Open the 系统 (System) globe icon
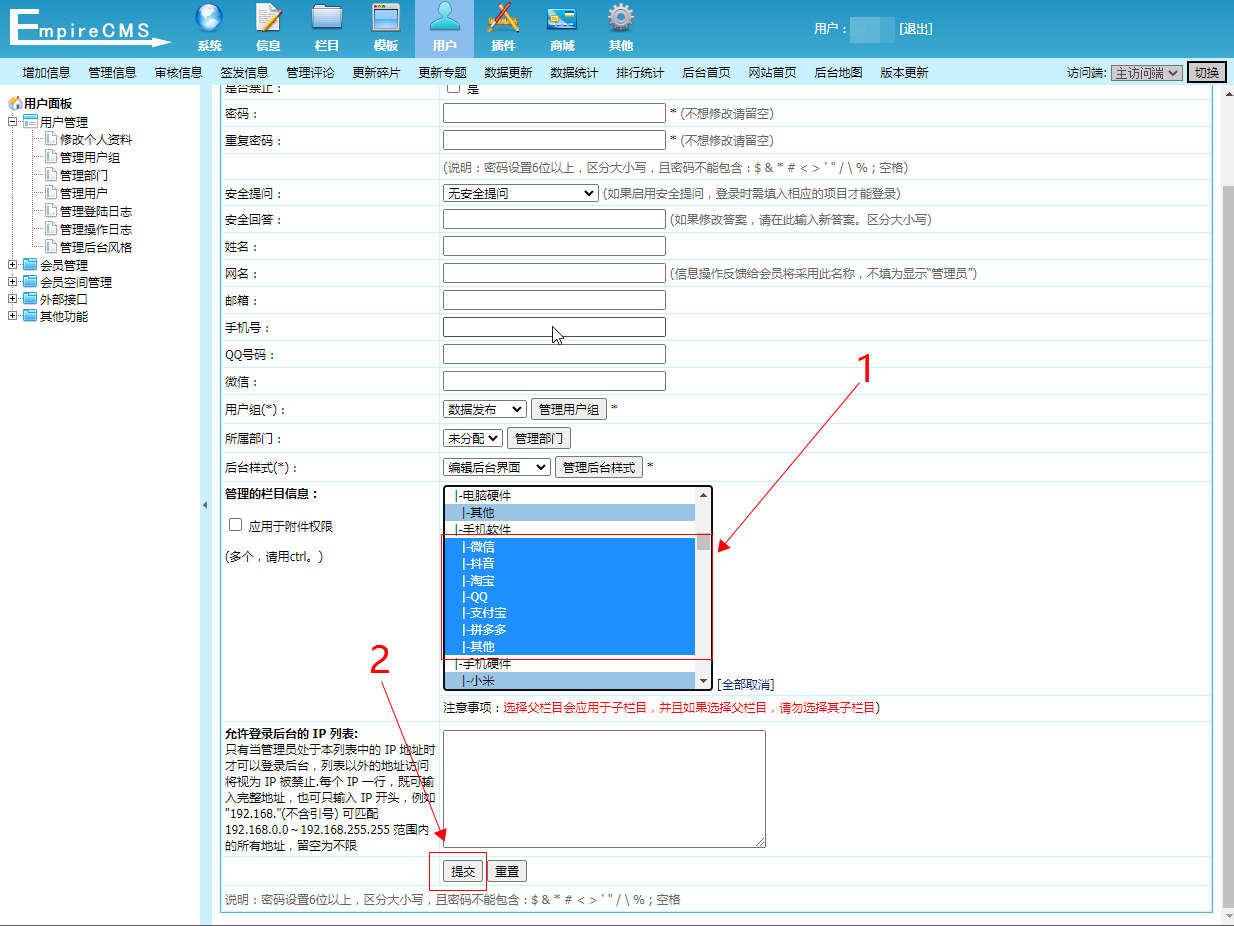The width and height of the screenshot is (1234, 926). pyautogui.click(x=209, y=22)
